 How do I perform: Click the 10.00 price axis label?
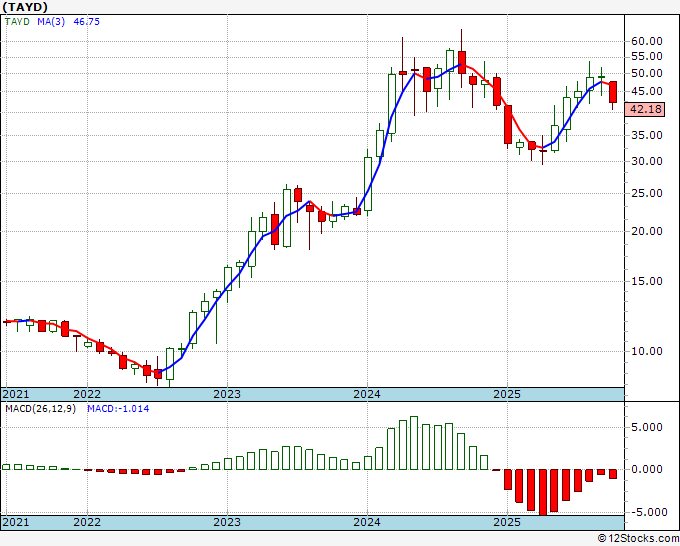coord(647,351)
